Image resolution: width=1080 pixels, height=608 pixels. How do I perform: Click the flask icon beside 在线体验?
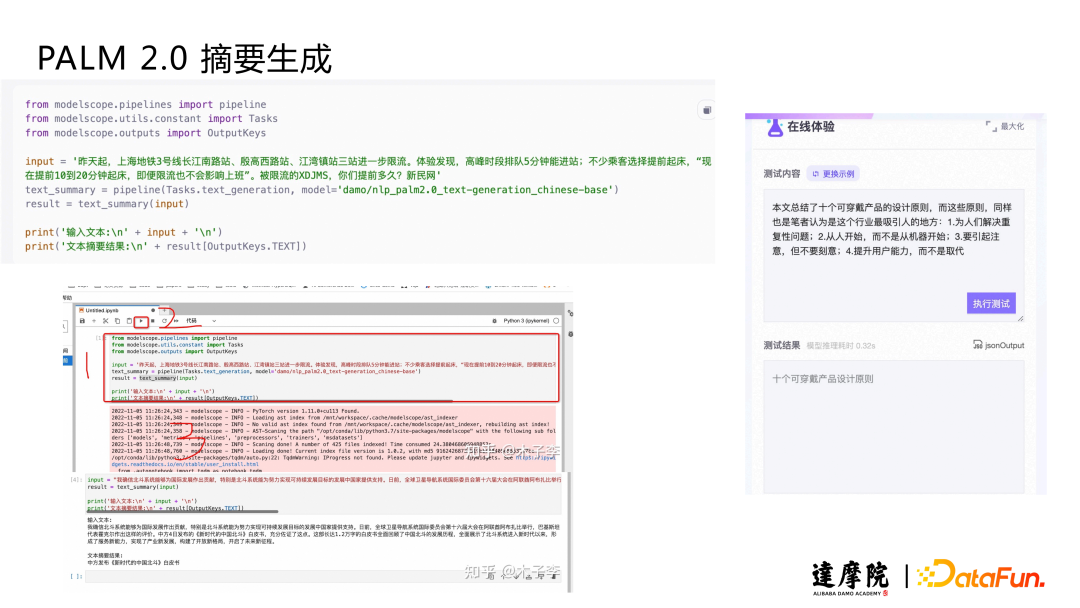775,127
